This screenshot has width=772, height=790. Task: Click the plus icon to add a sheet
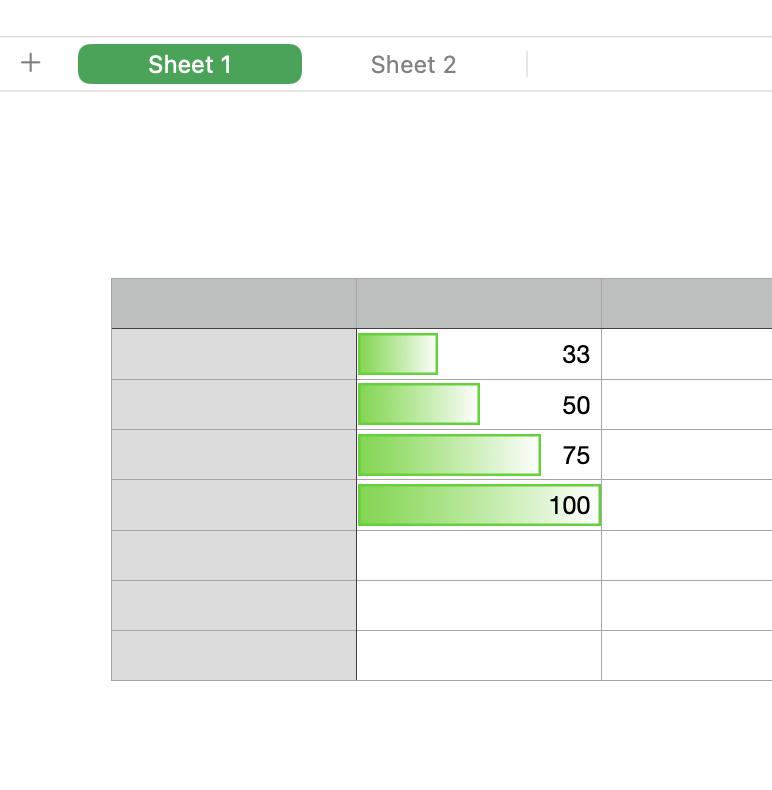click(x=31, y=64)
